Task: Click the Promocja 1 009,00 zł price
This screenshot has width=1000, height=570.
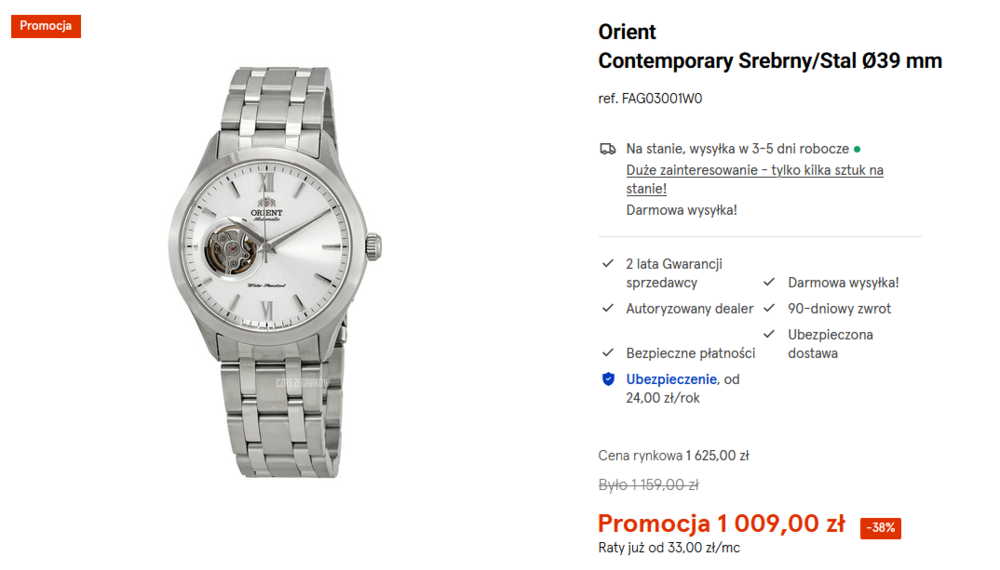Action: point(721,523)
